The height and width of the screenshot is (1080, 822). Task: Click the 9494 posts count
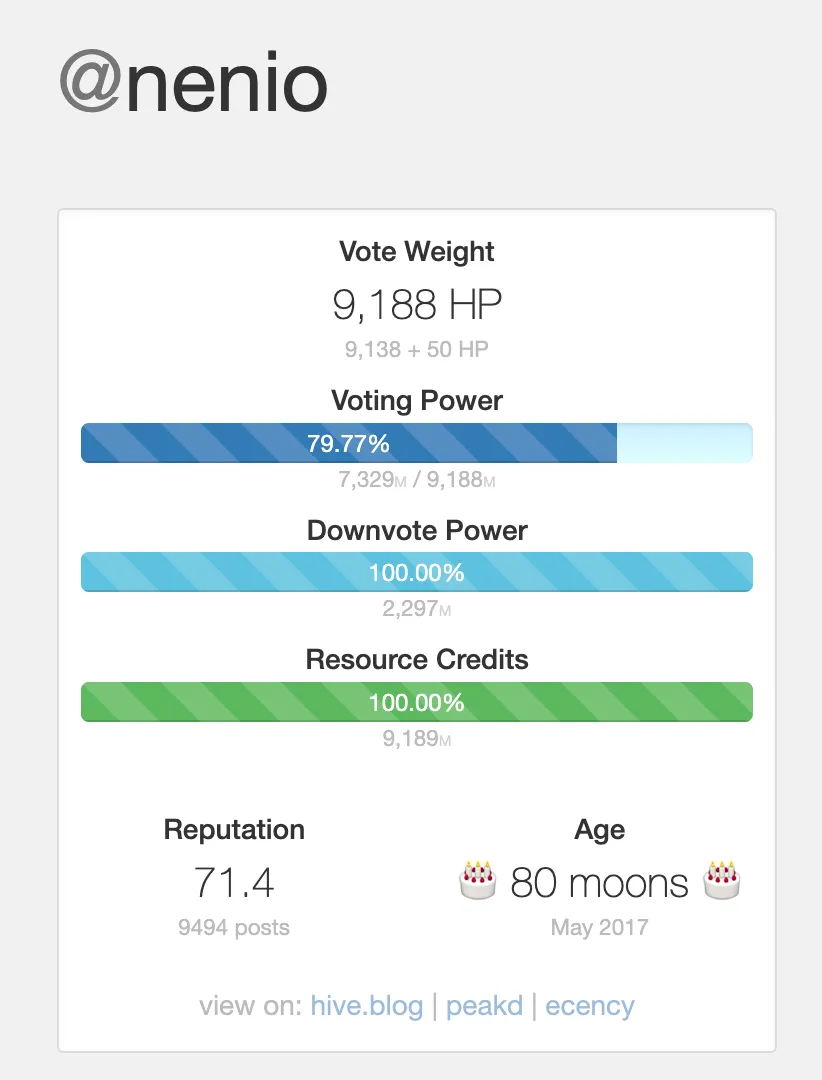234,927
